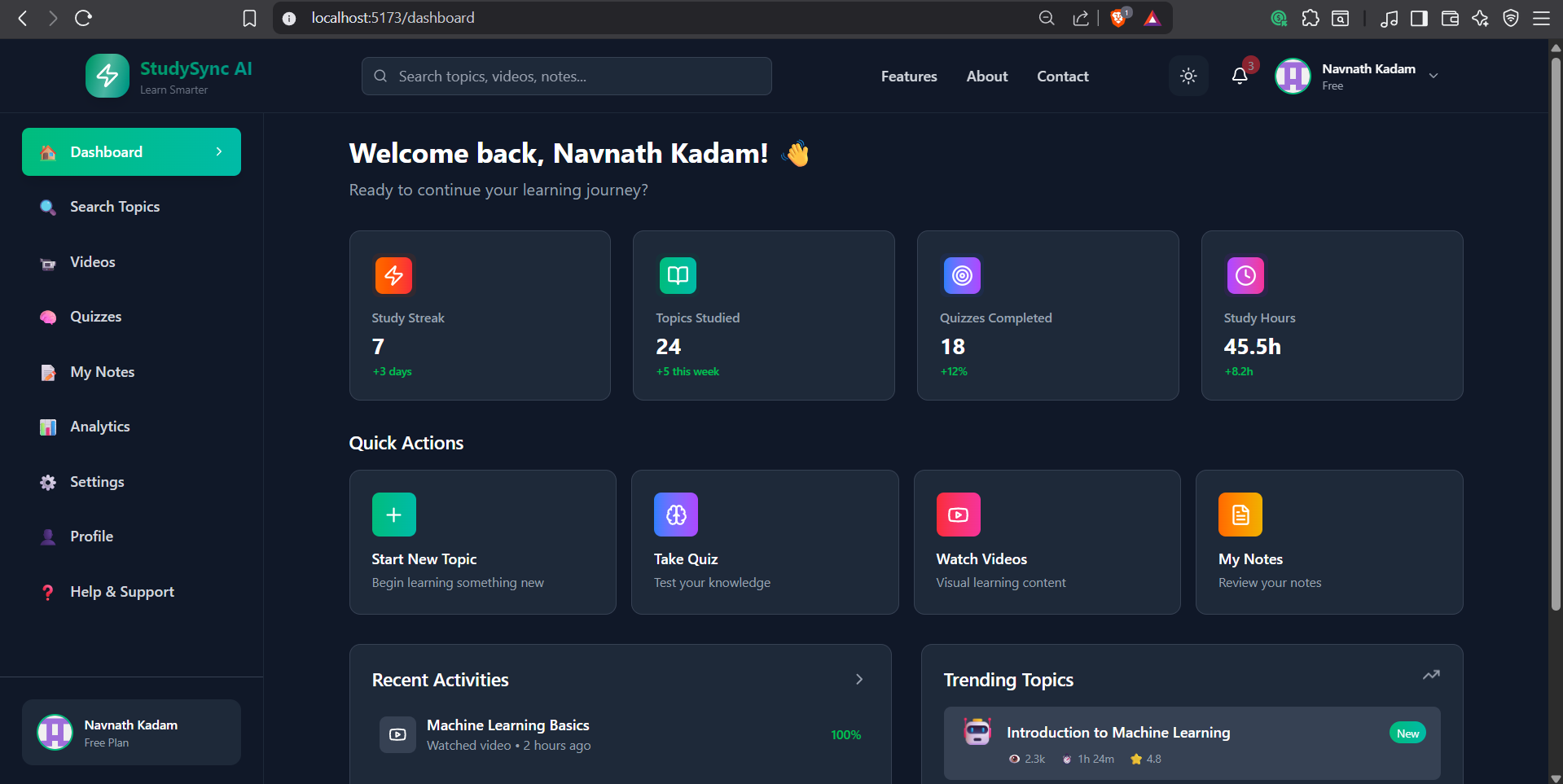Open the Take Quiz quick action
The image size is (1563, 784).
coord(765,542)
